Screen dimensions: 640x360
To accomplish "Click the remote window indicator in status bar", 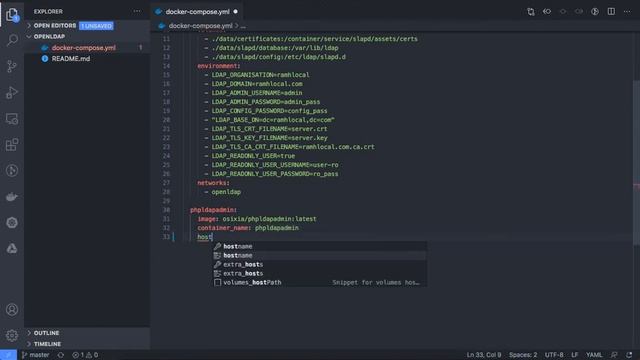I will (x=8, y=355).
